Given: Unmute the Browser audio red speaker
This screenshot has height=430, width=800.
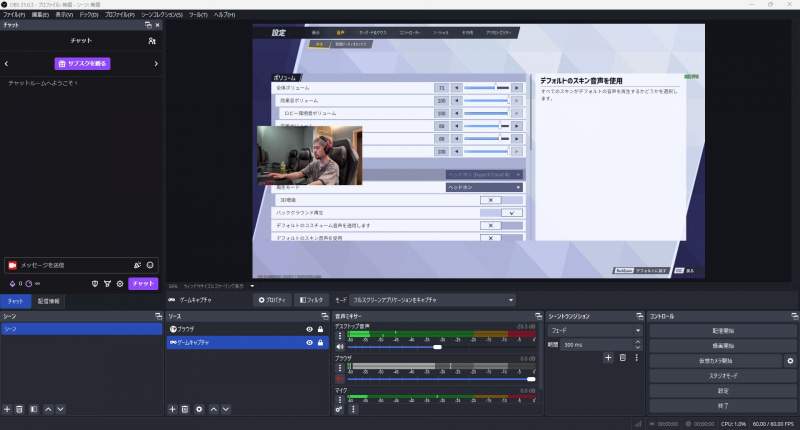Looking at the screenshot, I should click(340, 379).
